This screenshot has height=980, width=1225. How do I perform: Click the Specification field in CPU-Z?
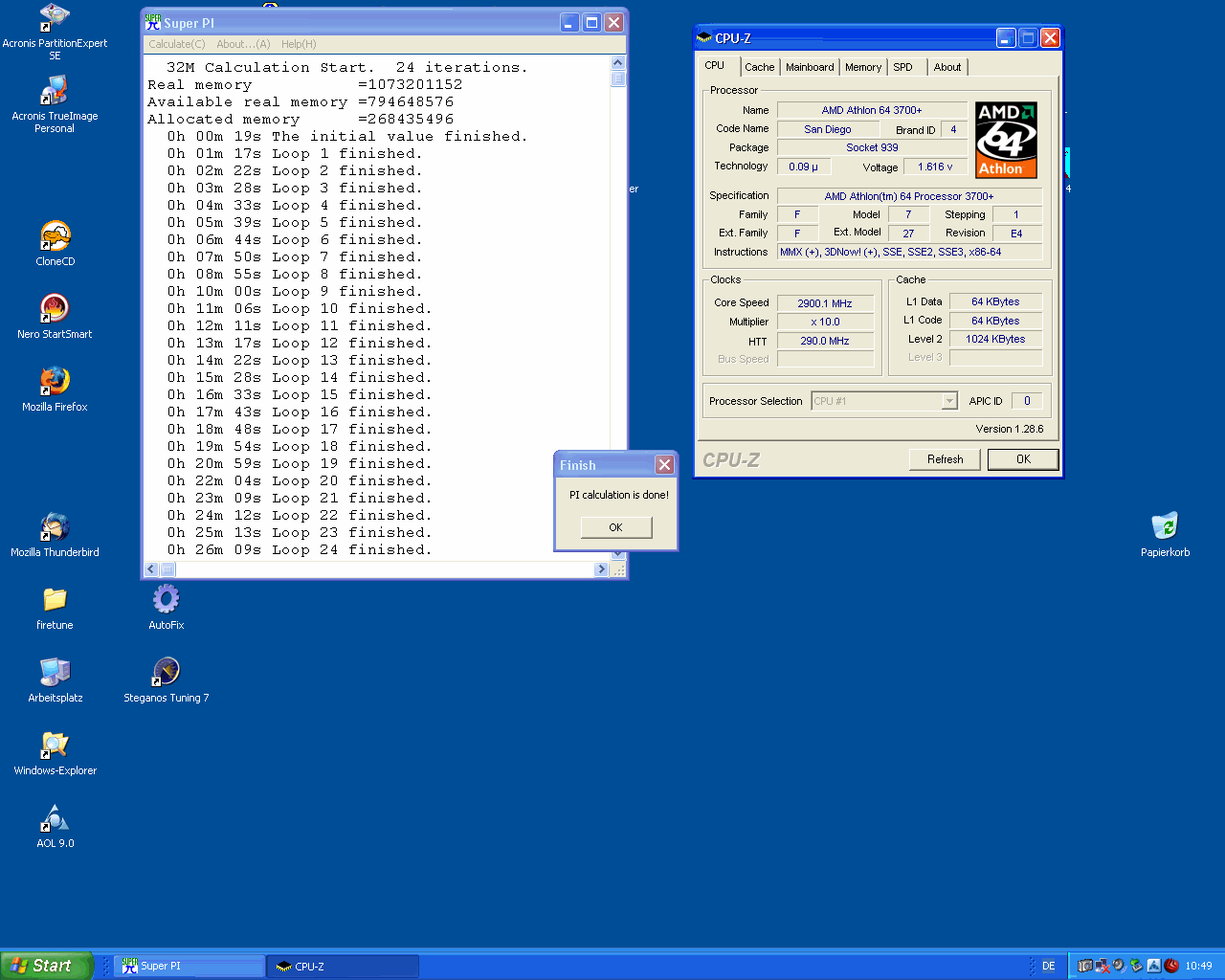(x=909, y=196)
